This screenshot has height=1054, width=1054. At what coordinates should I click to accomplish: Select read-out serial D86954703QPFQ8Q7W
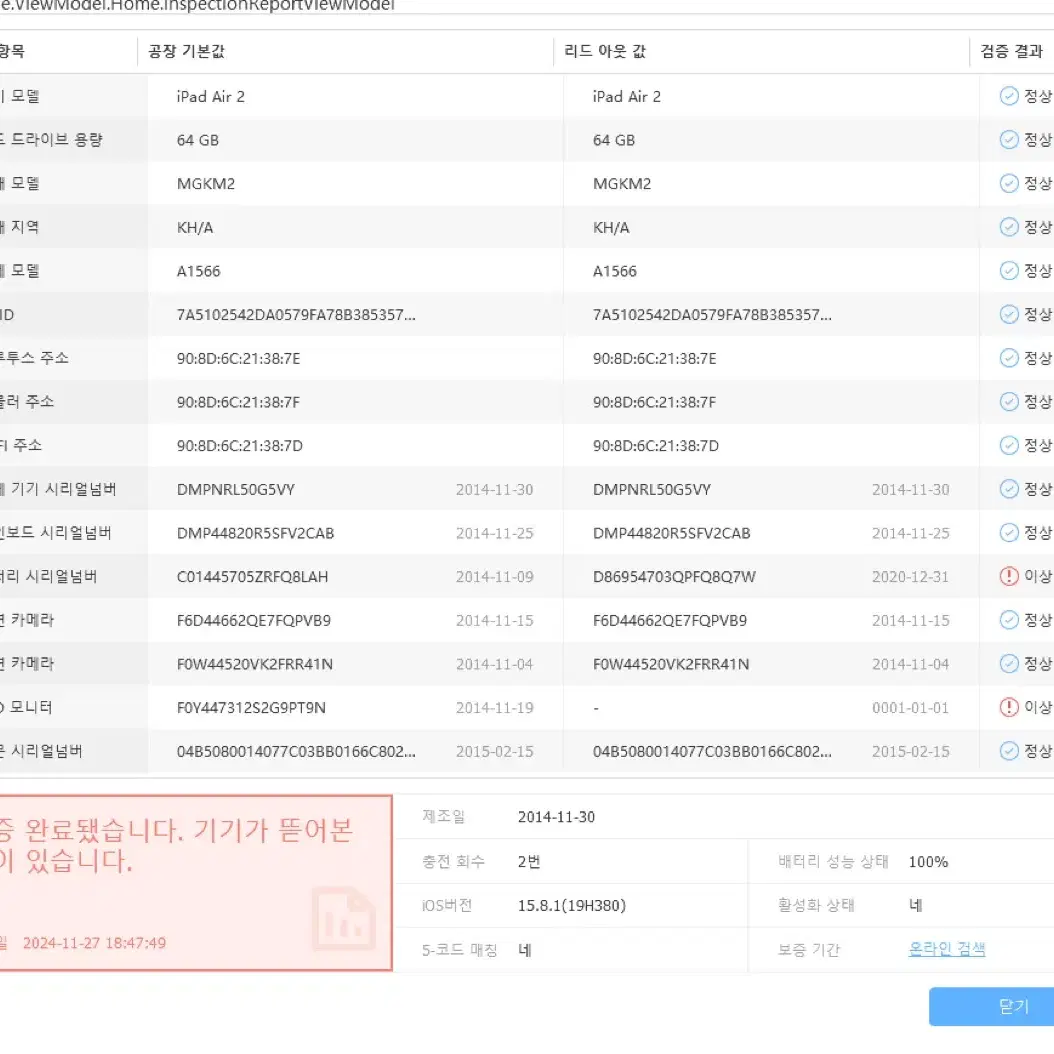pyautogui.click(x=674, y=577)
